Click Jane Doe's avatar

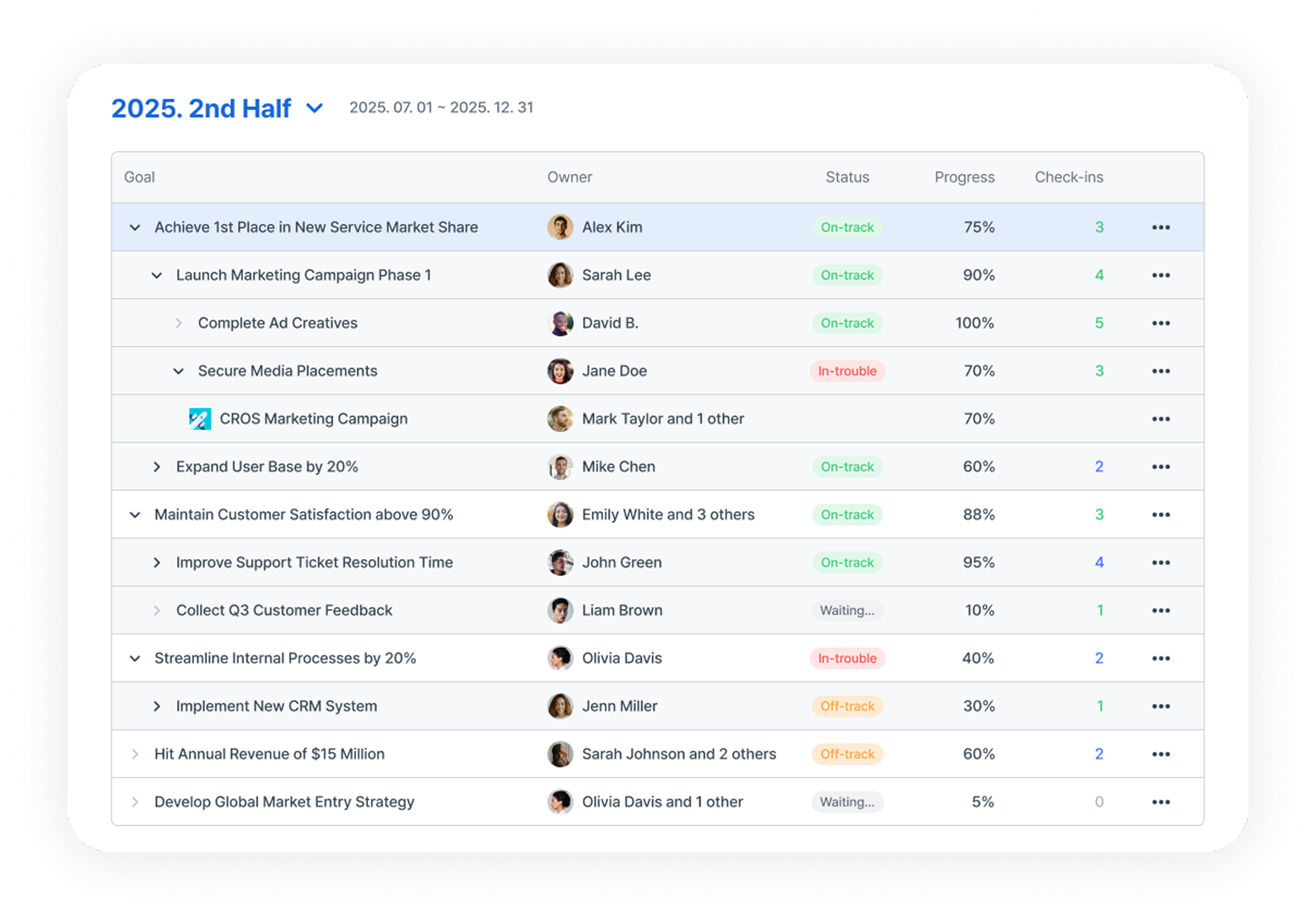tap(560, 371)
